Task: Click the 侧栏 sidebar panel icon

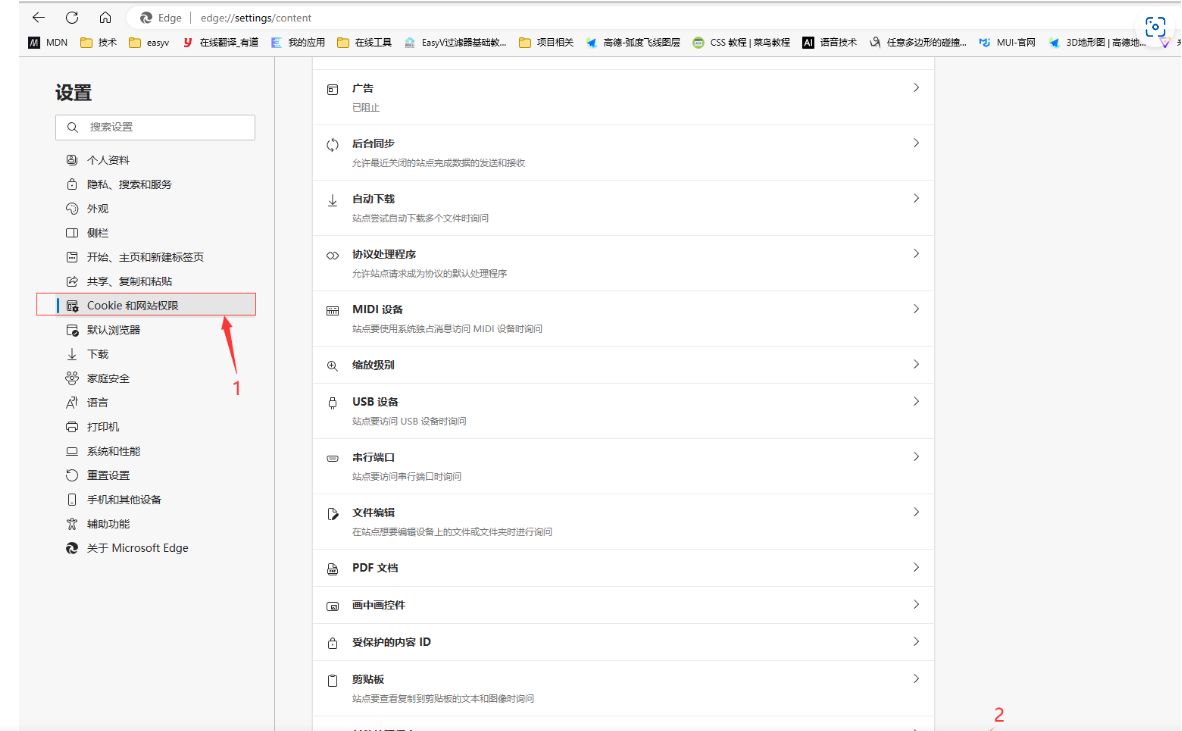Action: pos(72,233)
